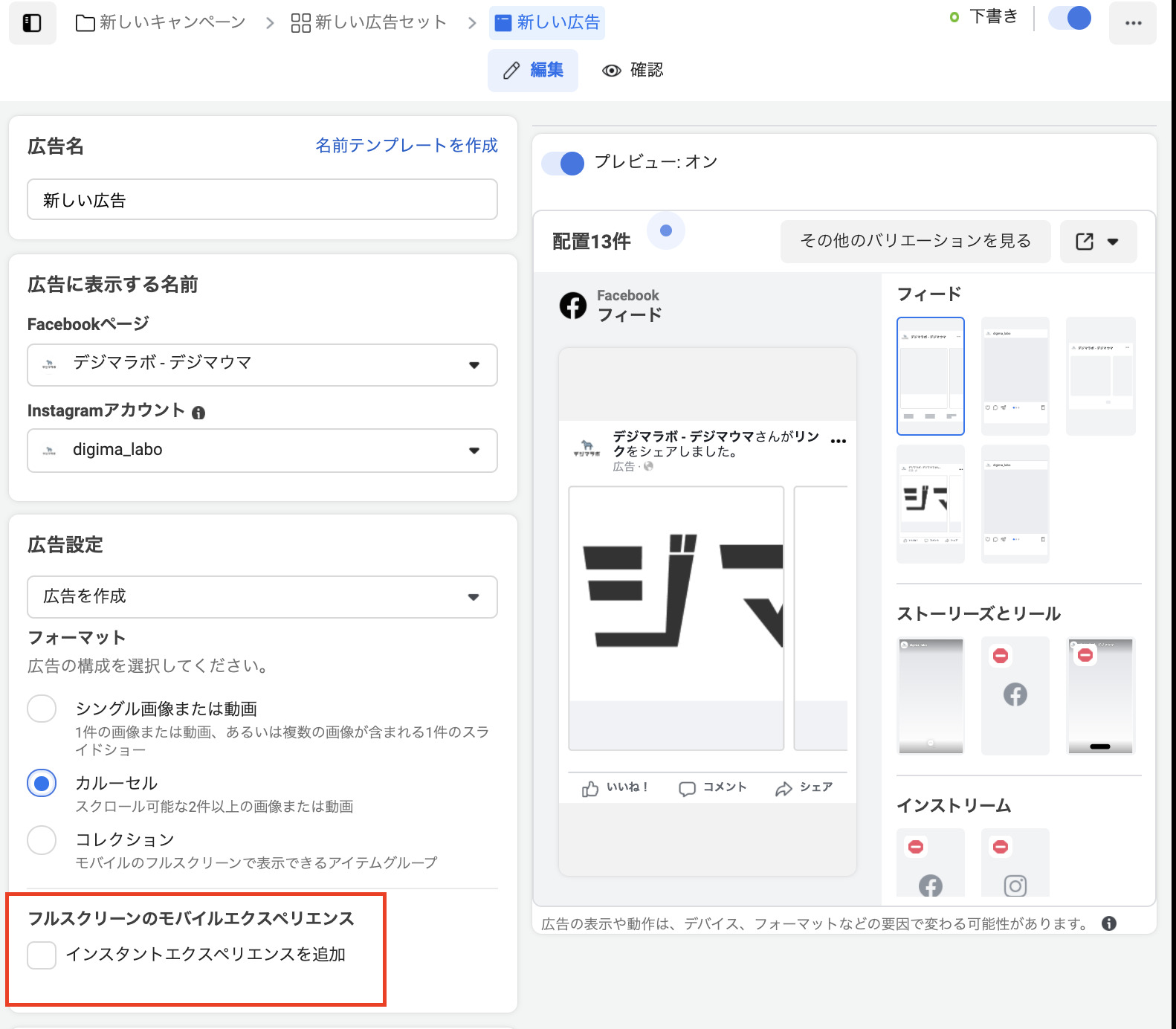Click the ad post three-dot menu
1176x1029 pixels.
click(838, 442)
